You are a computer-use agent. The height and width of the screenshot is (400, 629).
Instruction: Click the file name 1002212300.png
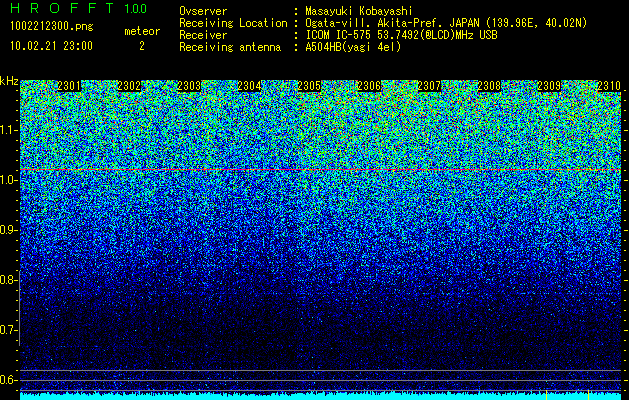(52, 27)
